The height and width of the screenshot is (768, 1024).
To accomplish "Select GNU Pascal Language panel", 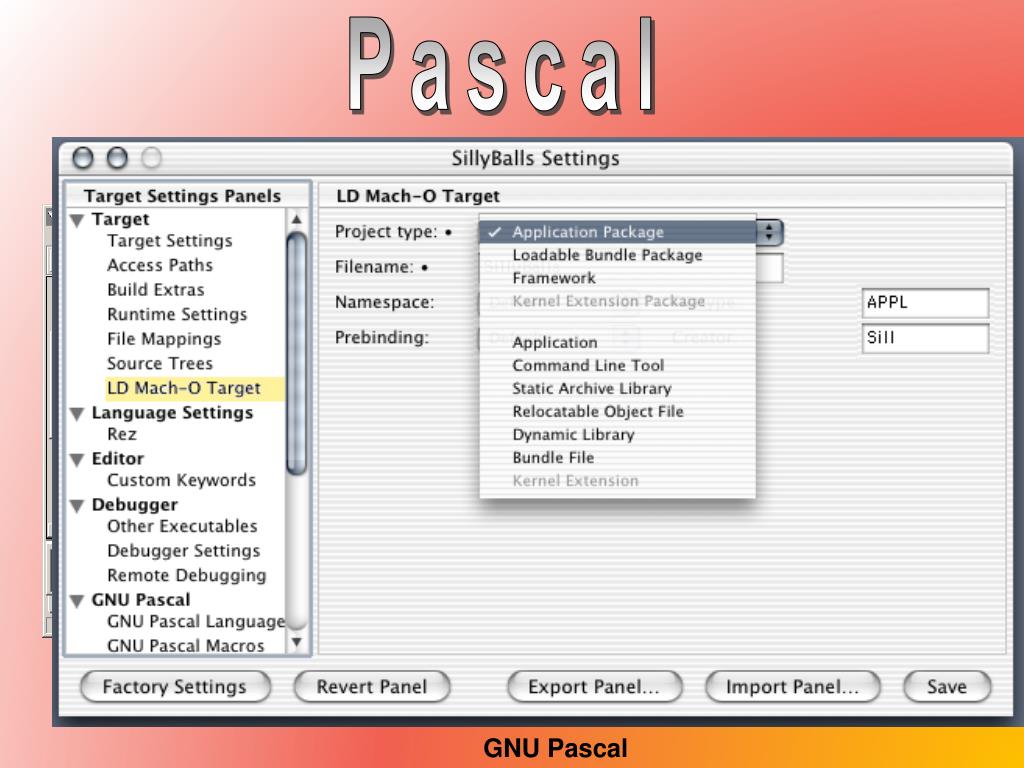I will (x=196, y=622).
